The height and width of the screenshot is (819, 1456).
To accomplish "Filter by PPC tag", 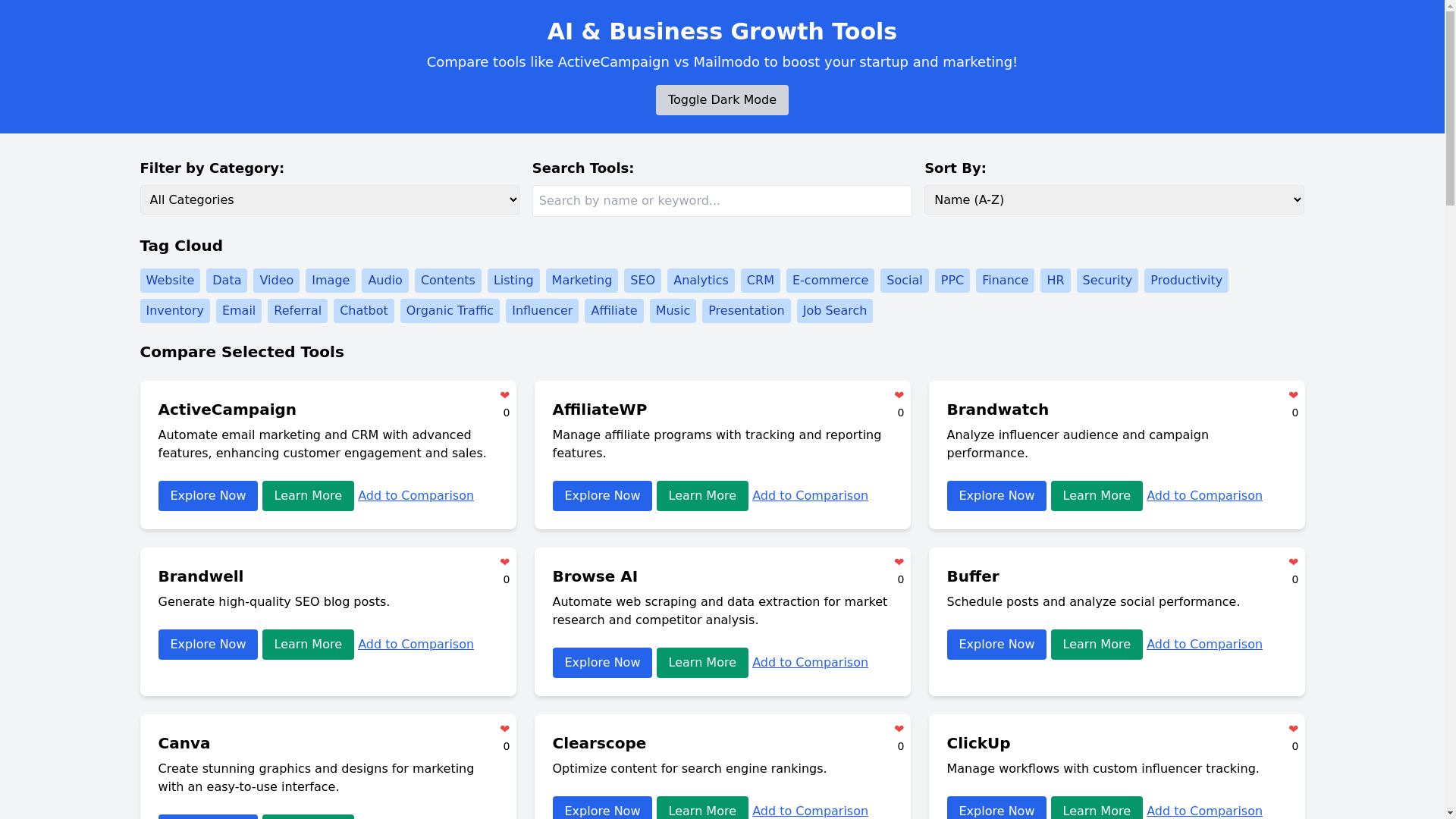I will (x=952, y=281).
